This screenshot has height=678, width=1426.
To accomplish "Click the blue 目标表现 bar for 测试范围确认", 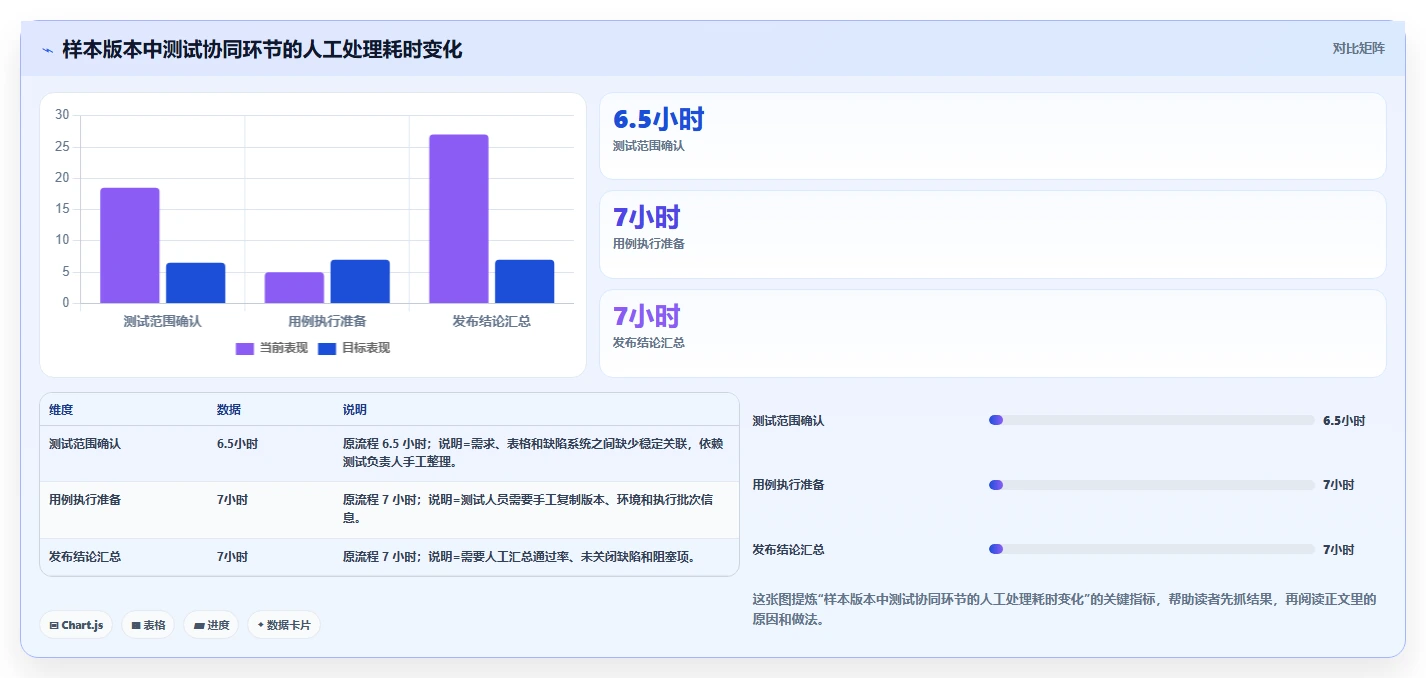I will (x=196, y=283).
